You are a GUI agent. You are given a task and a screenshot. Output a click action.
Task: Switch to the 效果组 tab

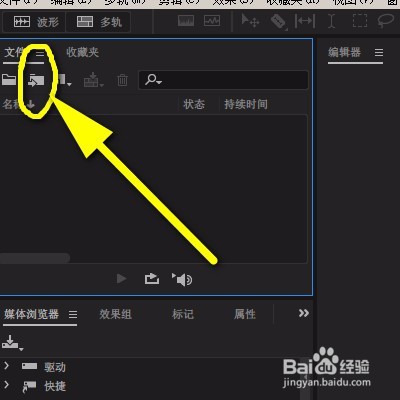115,314
